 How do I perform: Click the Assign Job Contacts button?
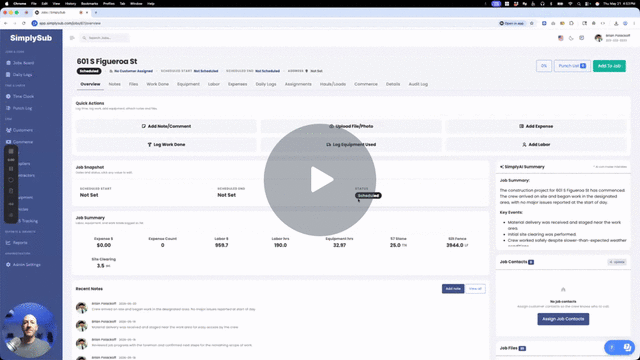[563, 319]
